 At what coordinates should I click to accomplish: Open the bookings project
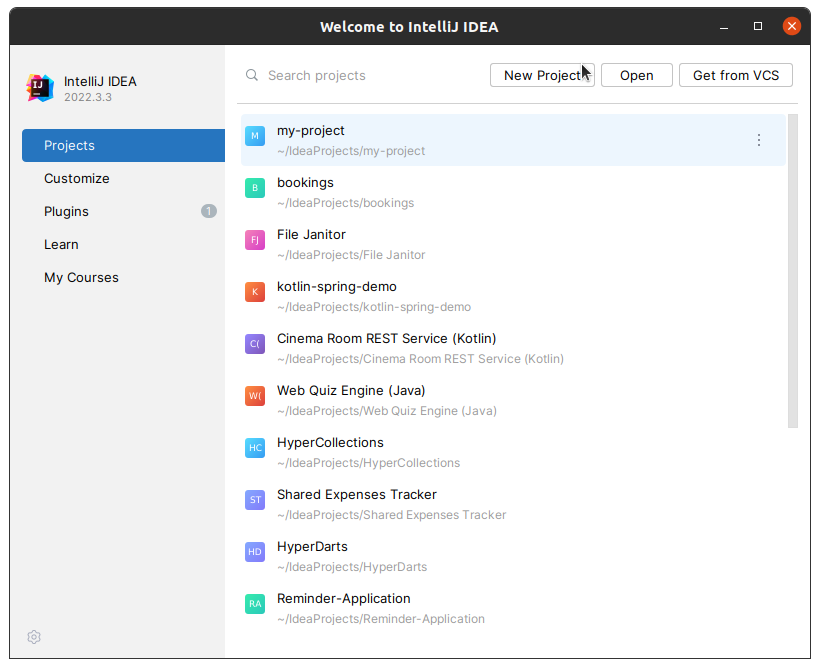point(513,192)
